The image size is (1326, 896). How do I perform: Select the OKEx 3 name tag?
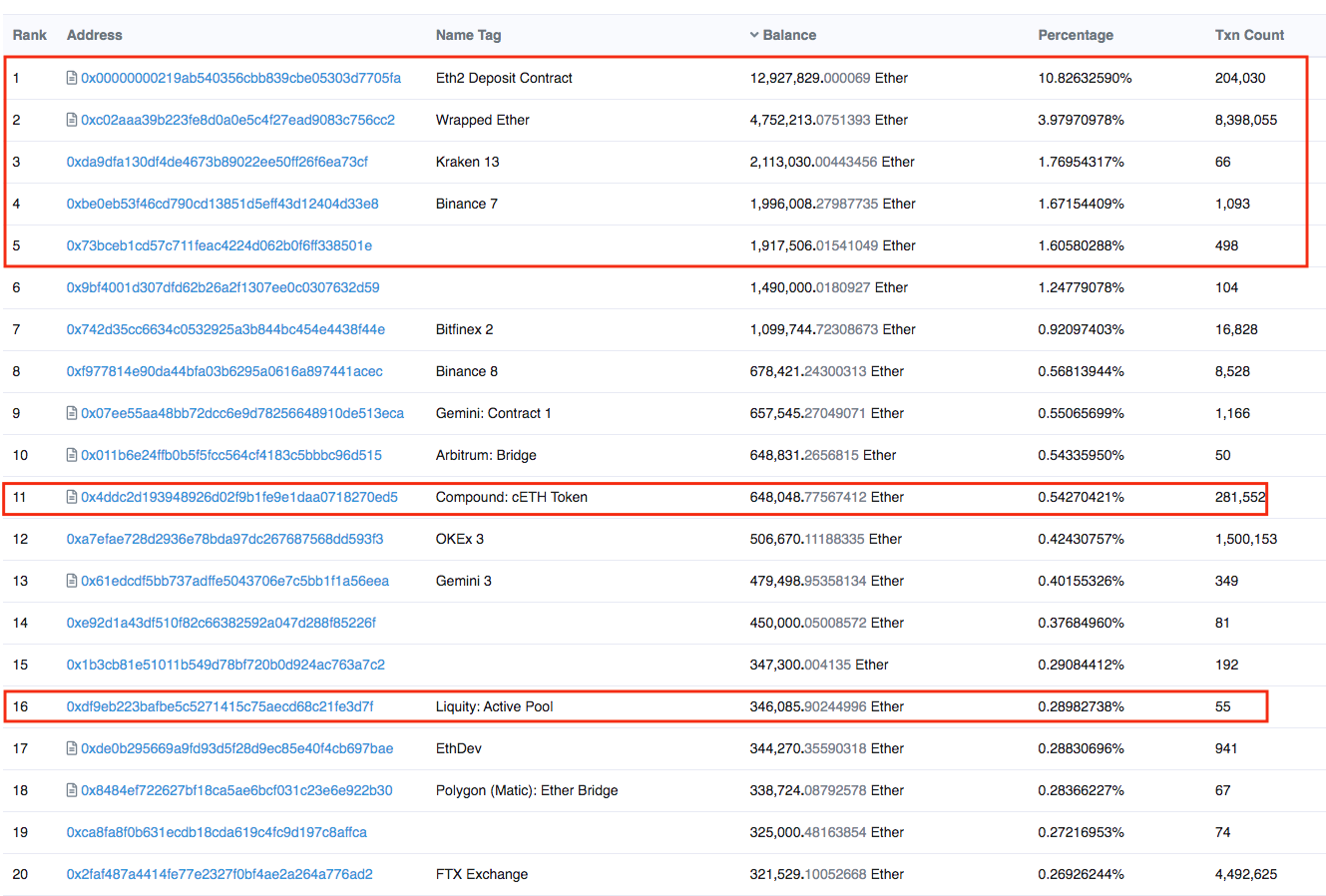coord(460,539)
